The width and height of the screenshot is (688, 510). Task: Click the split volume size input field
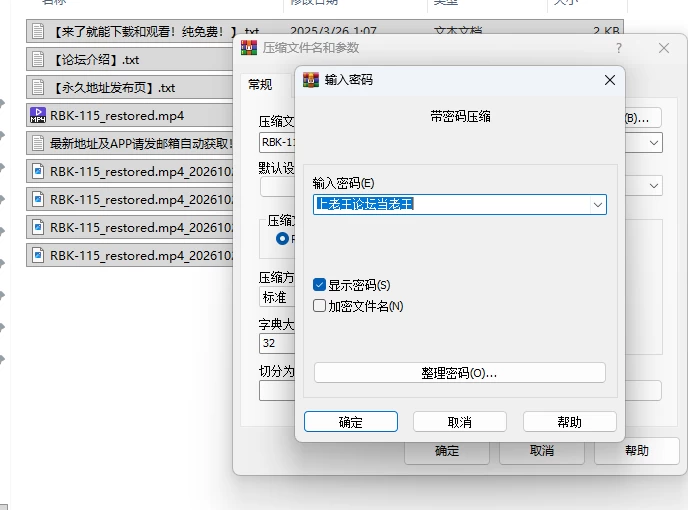tap(277, 391)
